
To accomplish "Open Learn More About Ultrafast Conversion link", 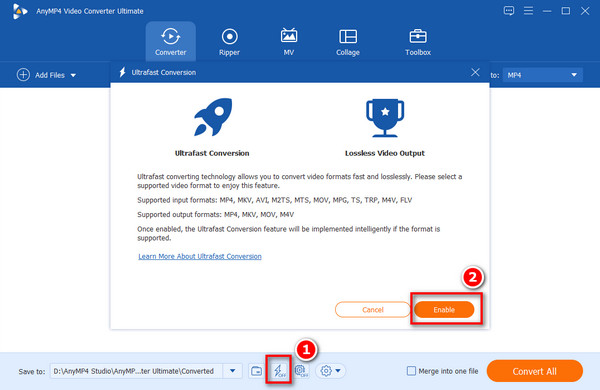I will click(200, 256).
